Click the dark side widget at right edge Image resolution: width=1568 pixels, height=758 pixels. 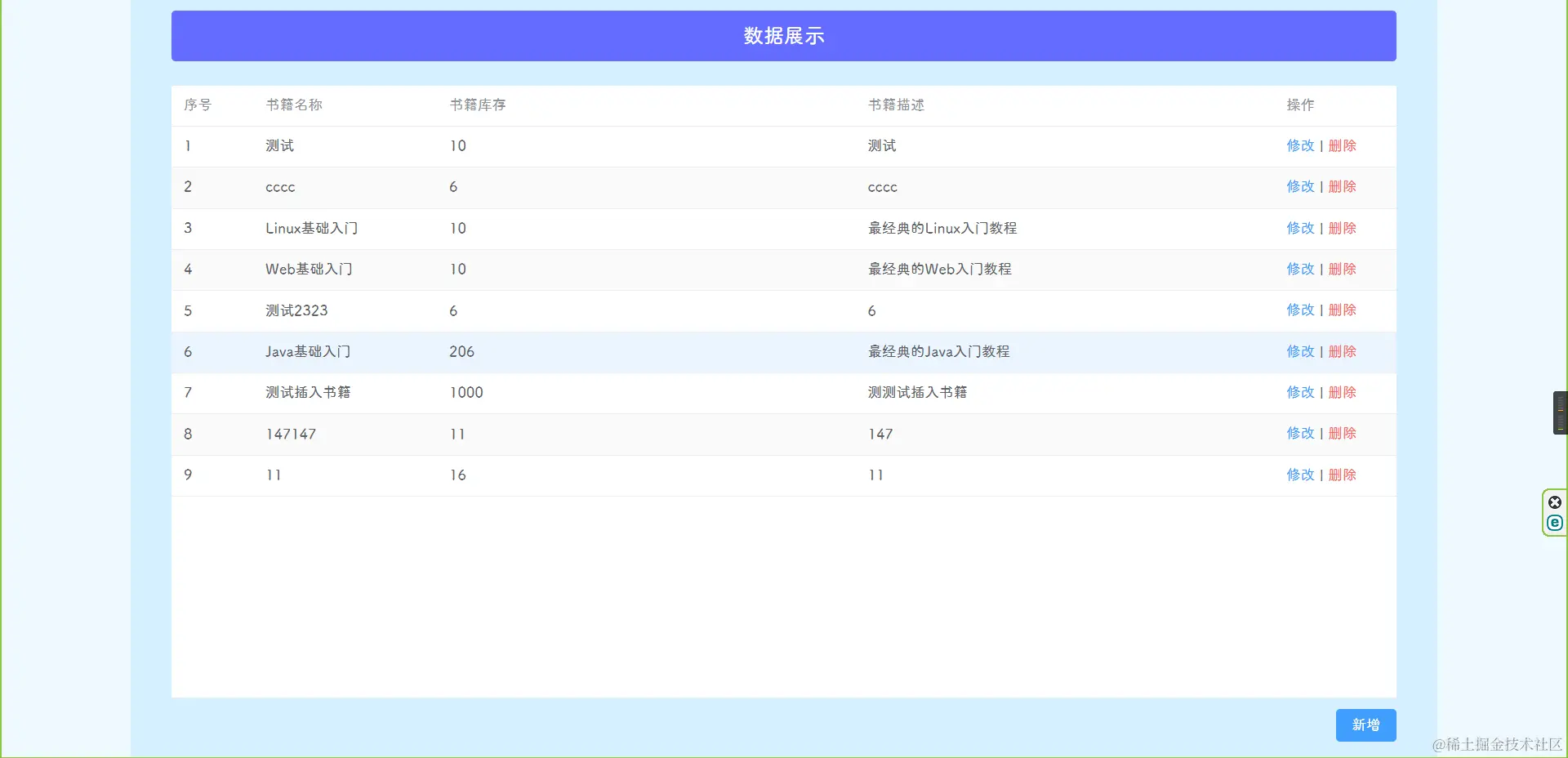(1560, 412)
